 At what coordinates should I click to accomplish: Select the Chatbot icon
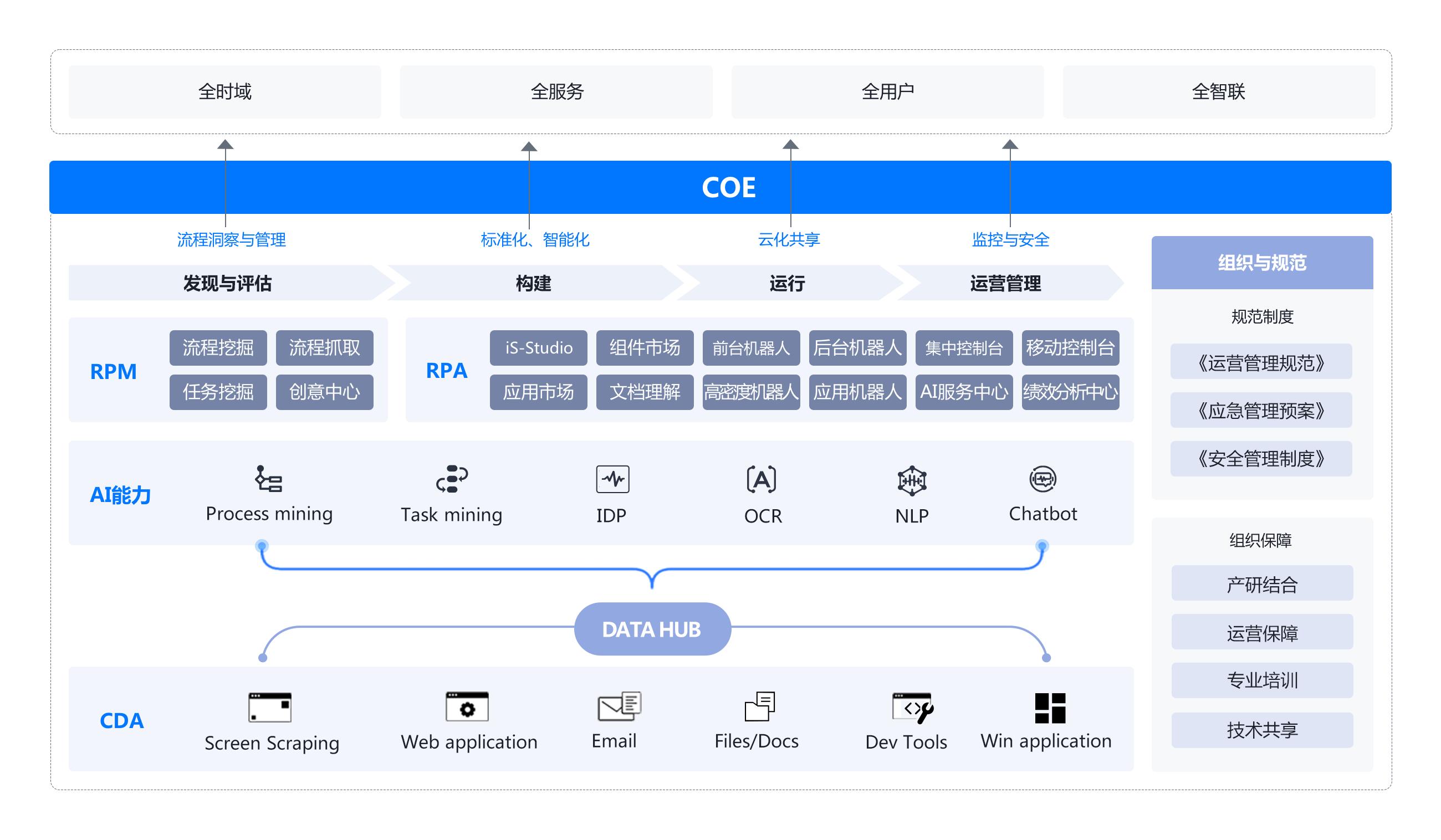(x=1043, y=479)
